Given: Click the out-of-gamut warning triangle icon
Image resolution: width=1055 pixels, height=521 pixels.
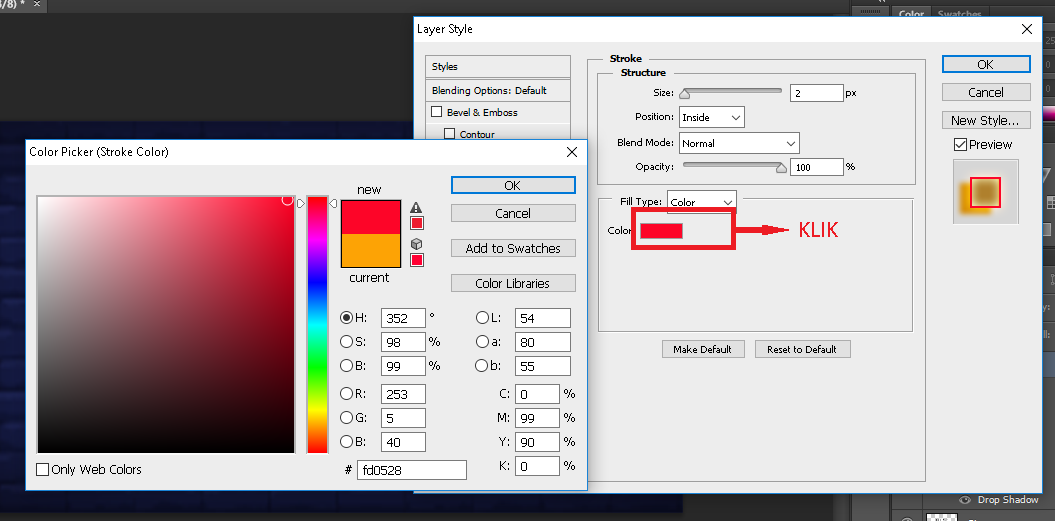Looking at the screenshot, I should [416, 207].
